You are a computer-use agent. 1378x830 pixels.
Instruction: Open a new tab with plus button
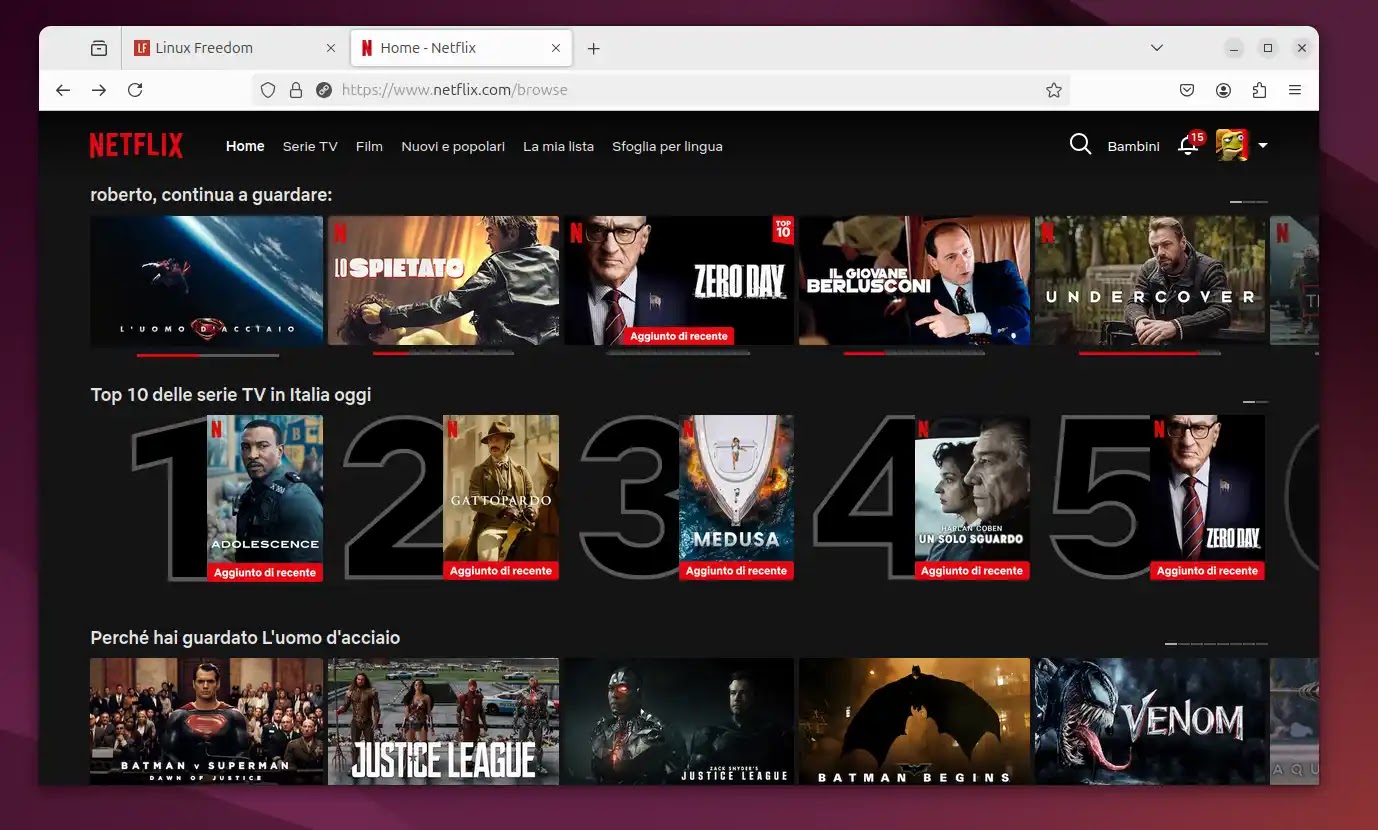[593, 48]
